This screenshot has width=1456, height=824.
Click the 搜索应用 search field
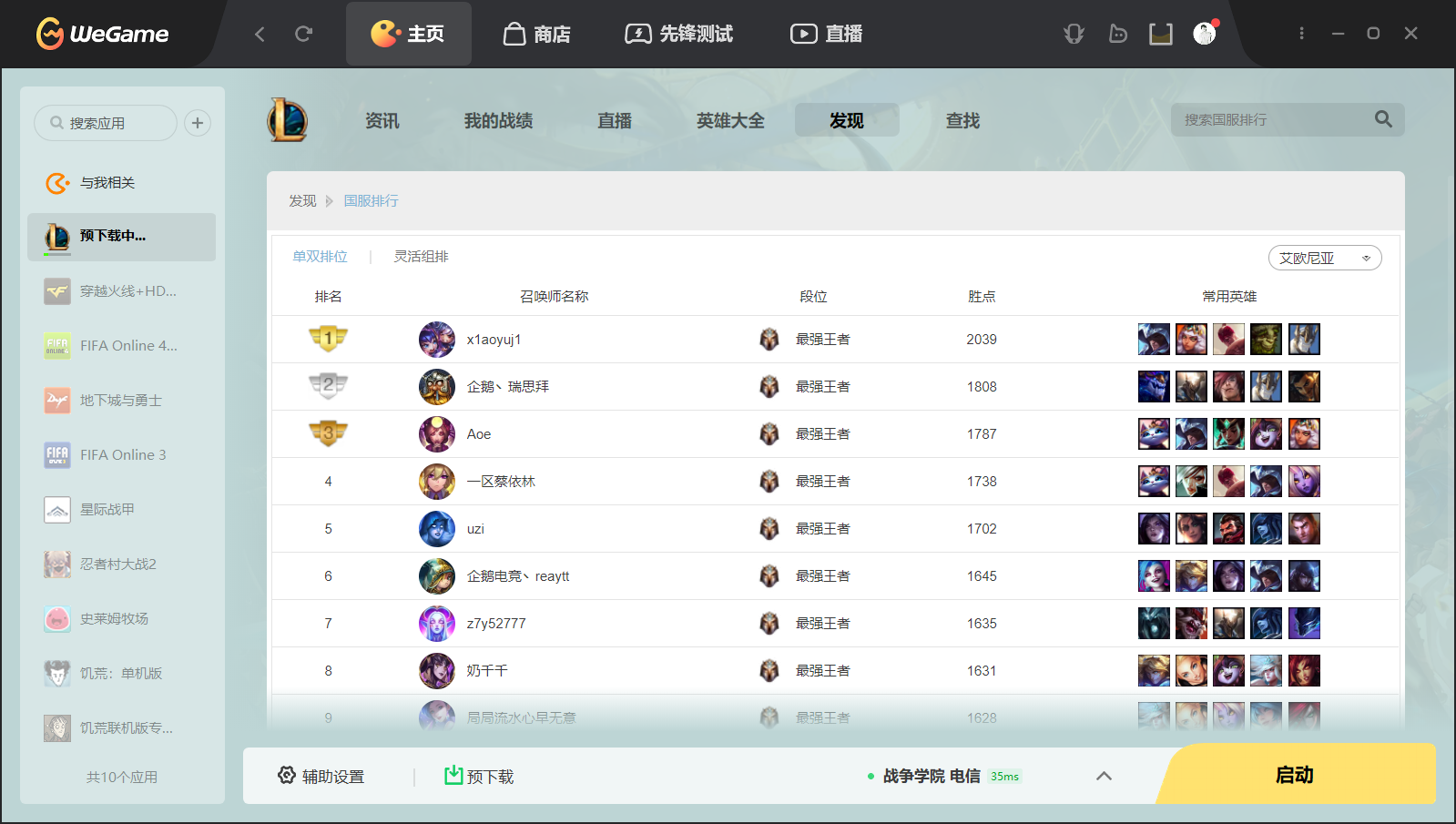(x=106, y=123)
